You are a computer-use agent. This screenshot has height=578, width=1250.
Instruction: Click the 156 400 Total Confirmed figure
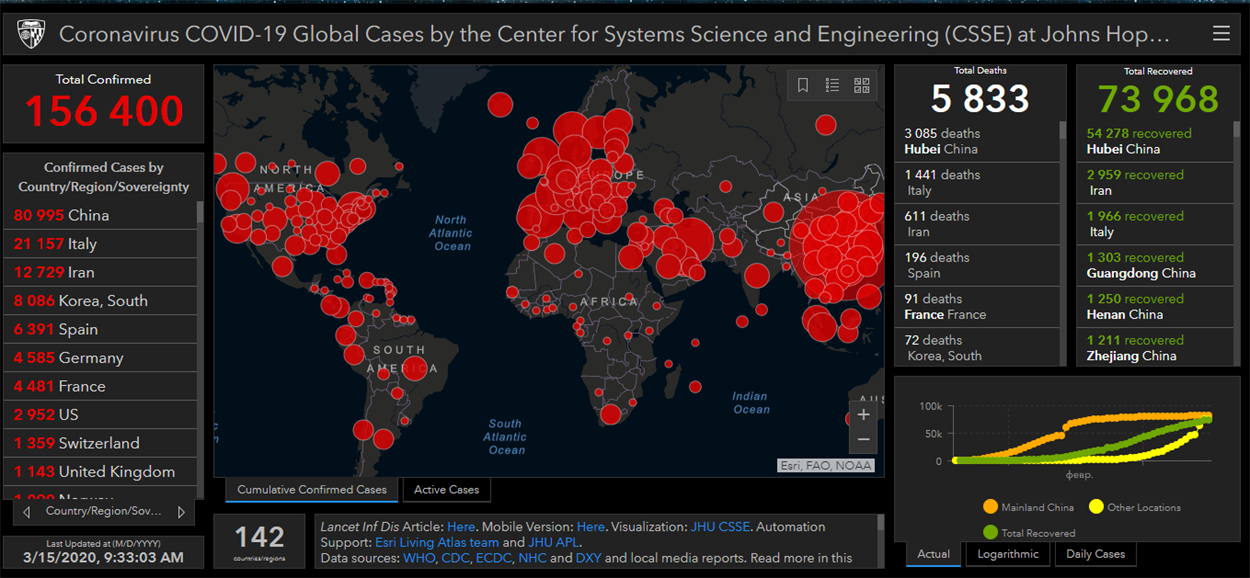(104, 111)
